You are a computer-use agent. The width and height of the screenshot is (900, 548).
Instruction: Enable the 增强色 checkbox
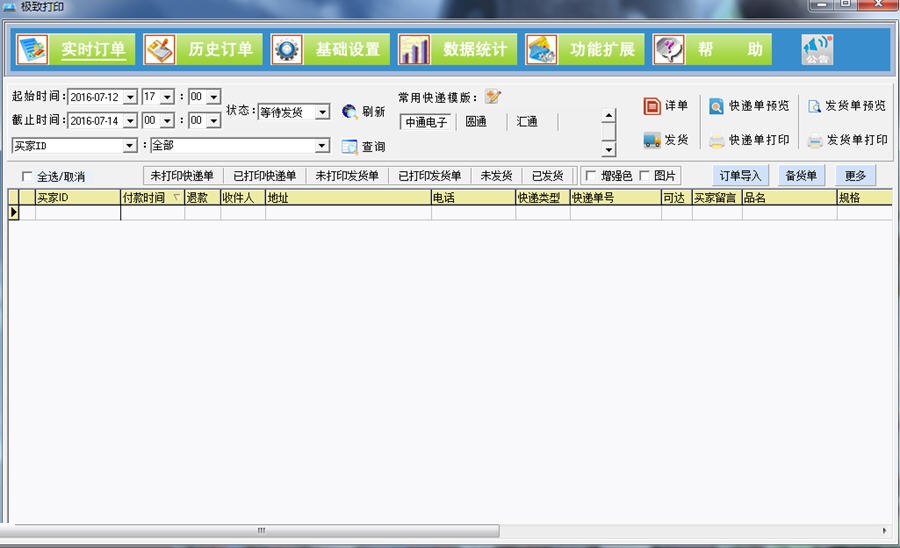pos(590,176)
